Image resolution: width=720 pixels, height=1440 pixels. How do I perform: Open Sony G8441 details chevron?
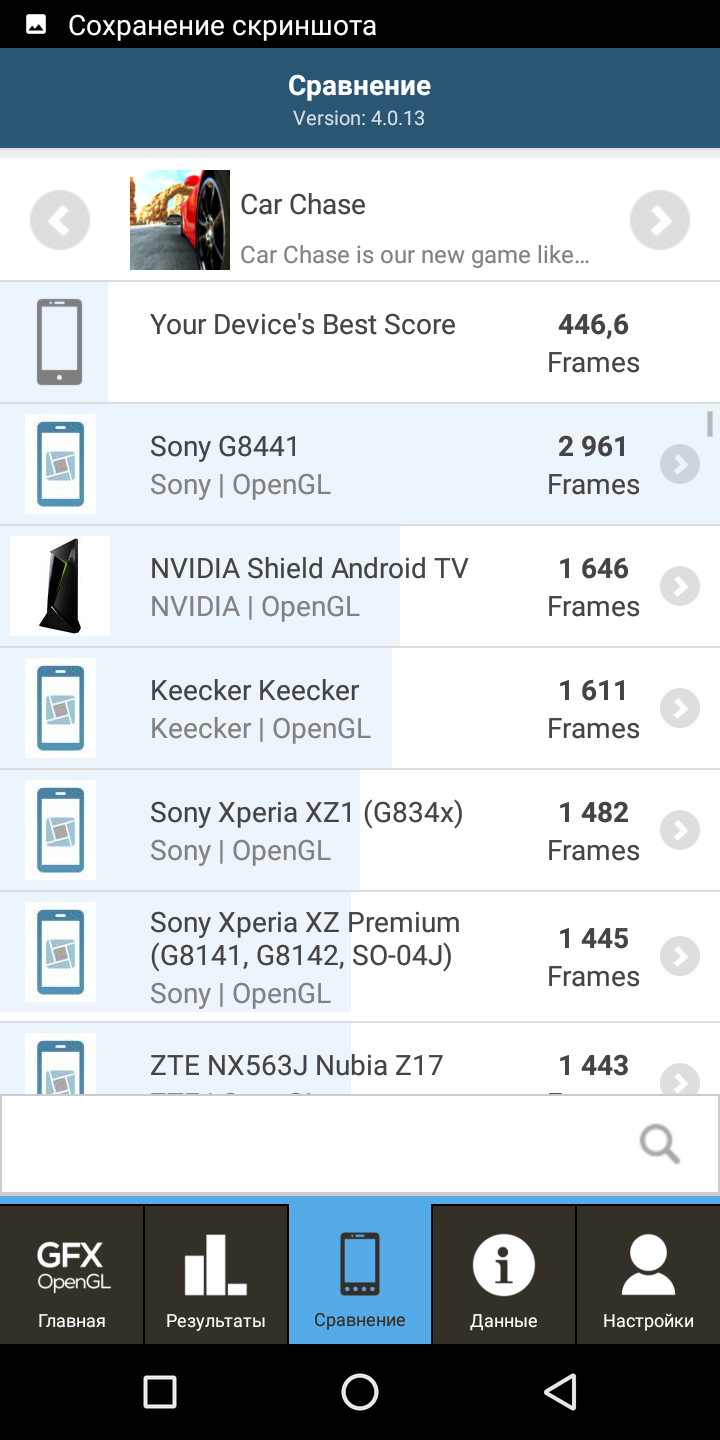pos(680,464)
